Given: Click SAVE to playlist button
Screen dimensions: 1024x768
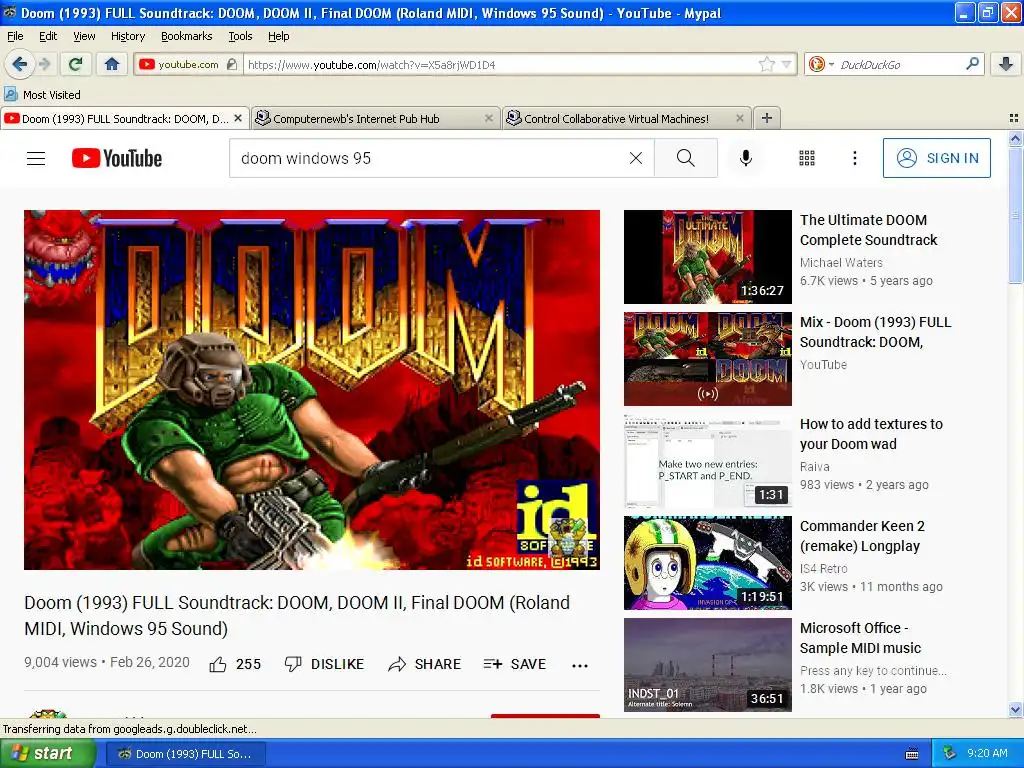Looking at the screenshot, I should 515,664.
